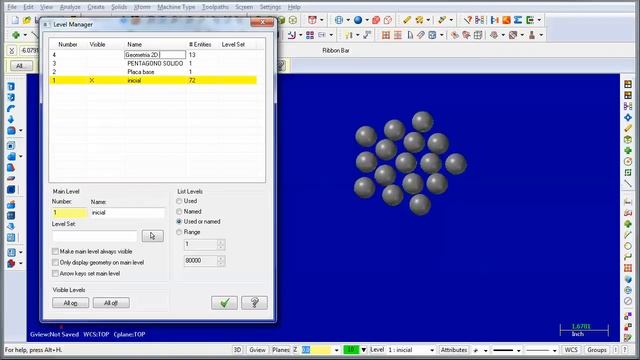Open the Machine Type menu
Image resolution: width=640 pixels, height=360 pixels.
point(176,7)
